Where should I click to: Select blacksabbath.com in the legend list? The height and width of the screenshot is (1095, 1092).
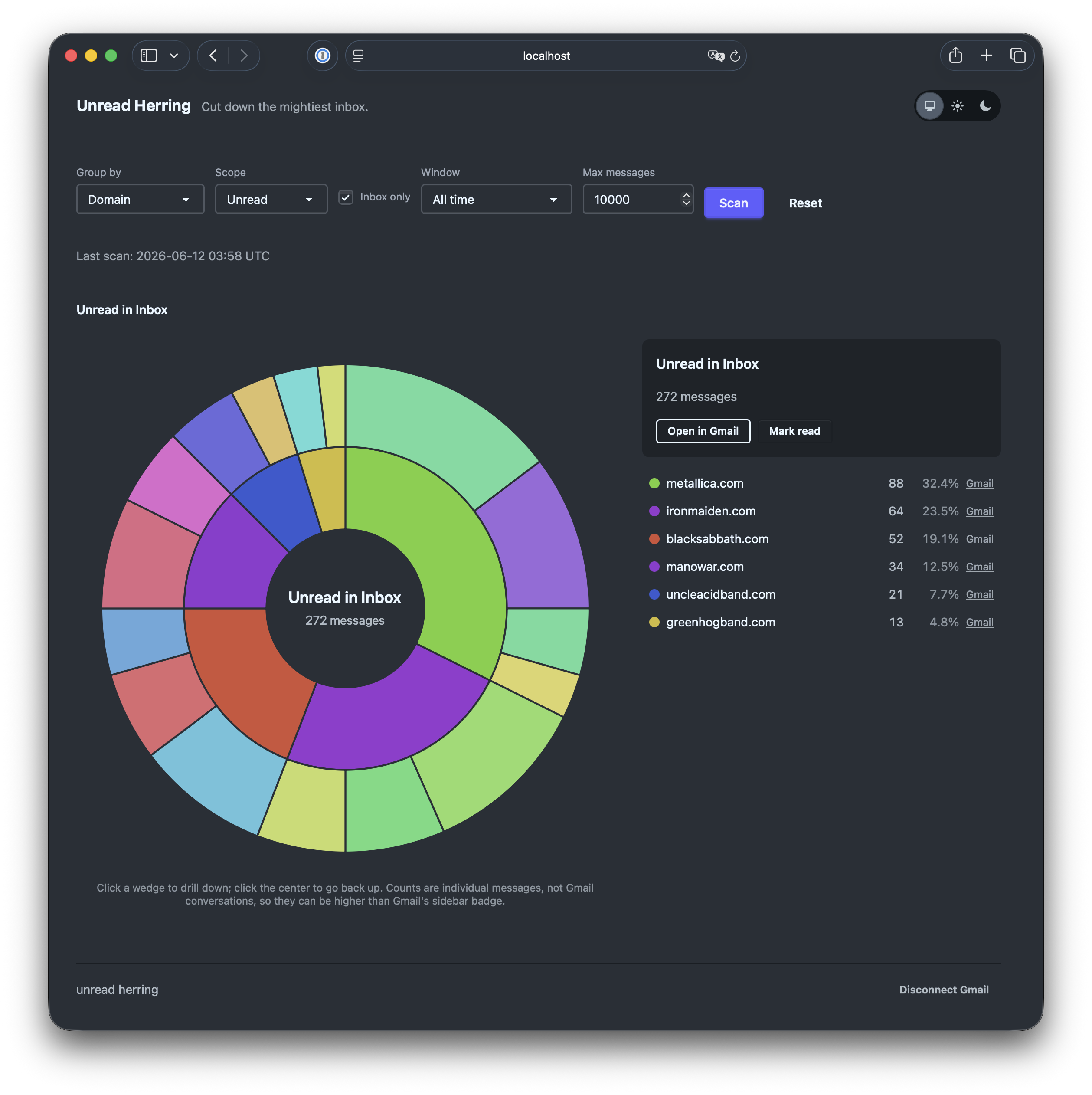click(x=717, y=539)
